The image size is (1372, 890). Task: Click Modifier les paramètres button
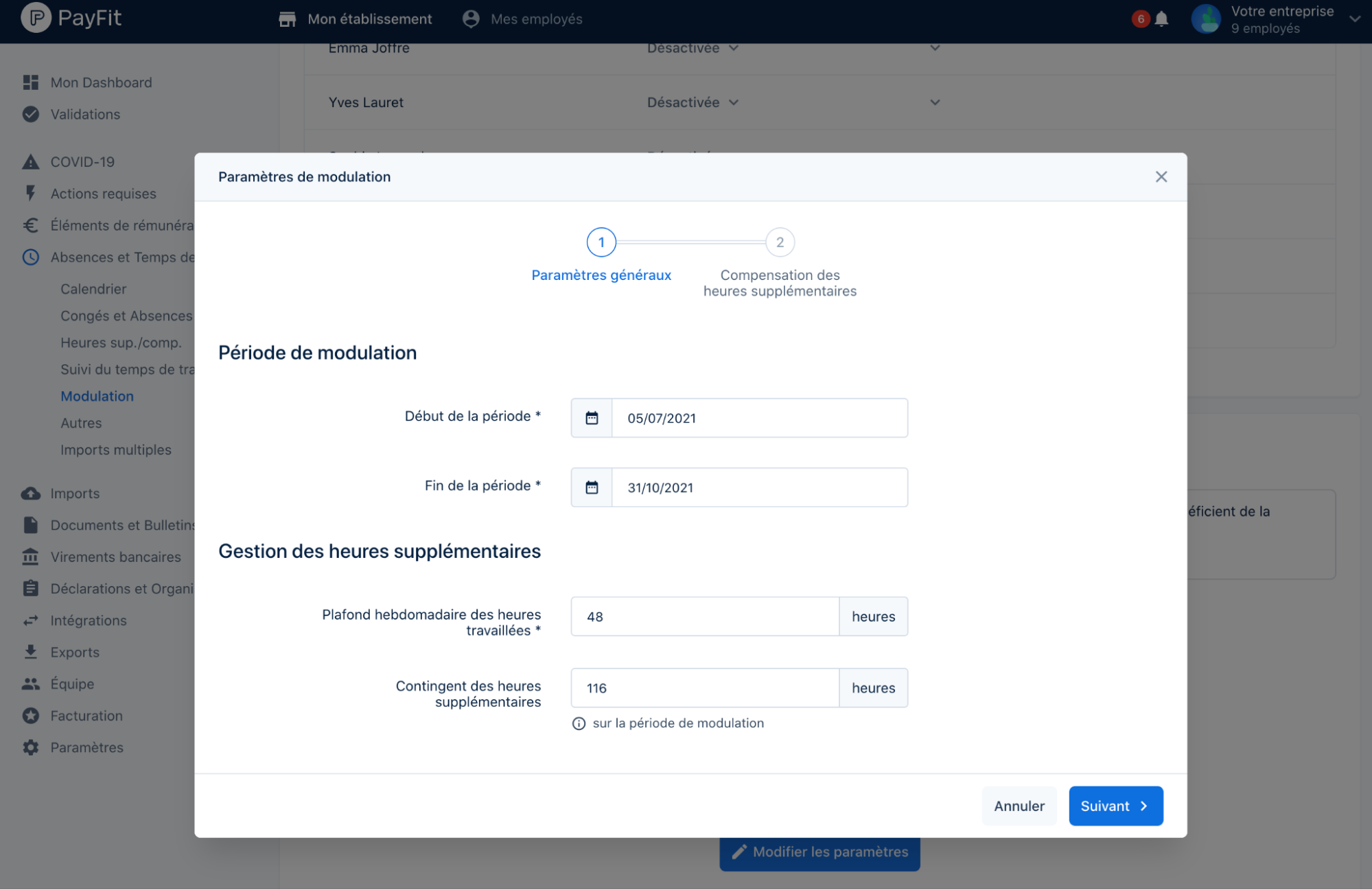(819, 854)
